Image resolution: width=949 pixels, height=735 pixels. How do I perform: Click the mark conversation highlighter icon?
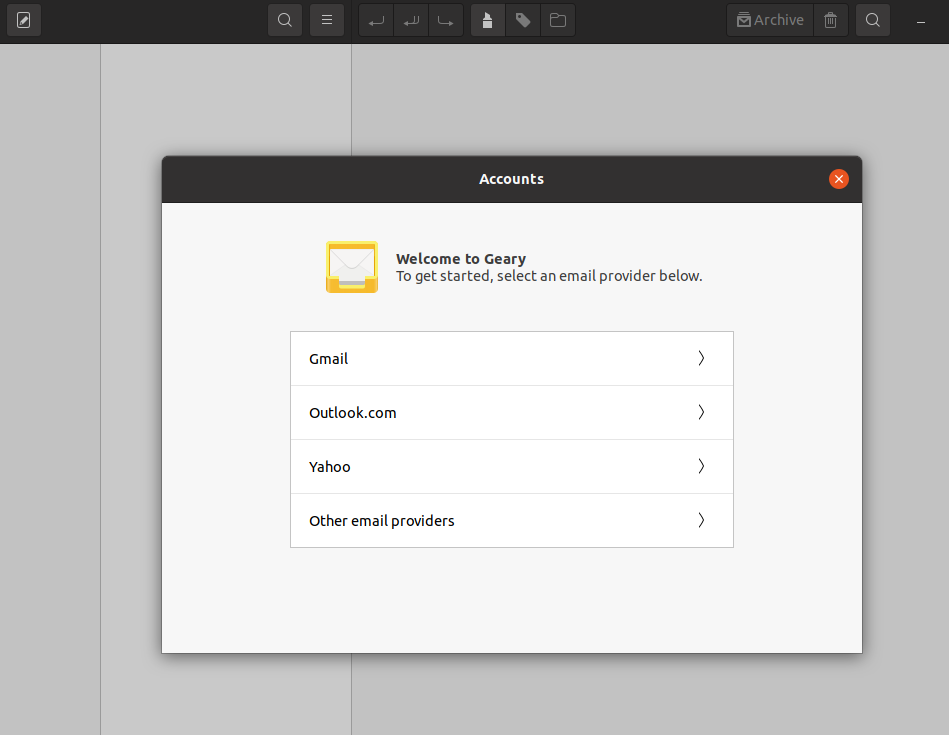(487, 20)
